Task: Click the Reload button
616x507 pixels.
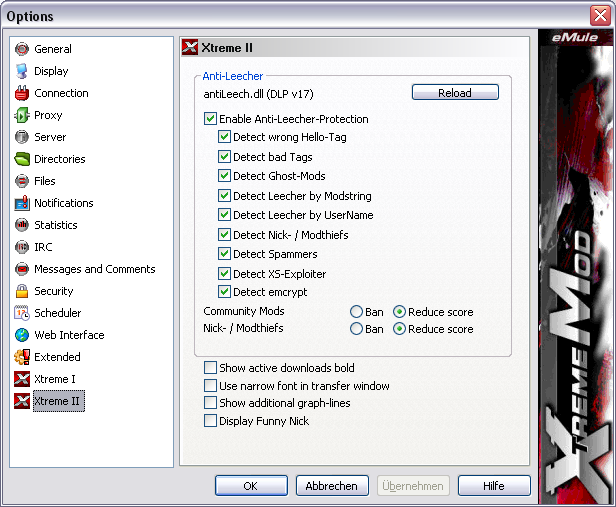Action: (455, 92)
